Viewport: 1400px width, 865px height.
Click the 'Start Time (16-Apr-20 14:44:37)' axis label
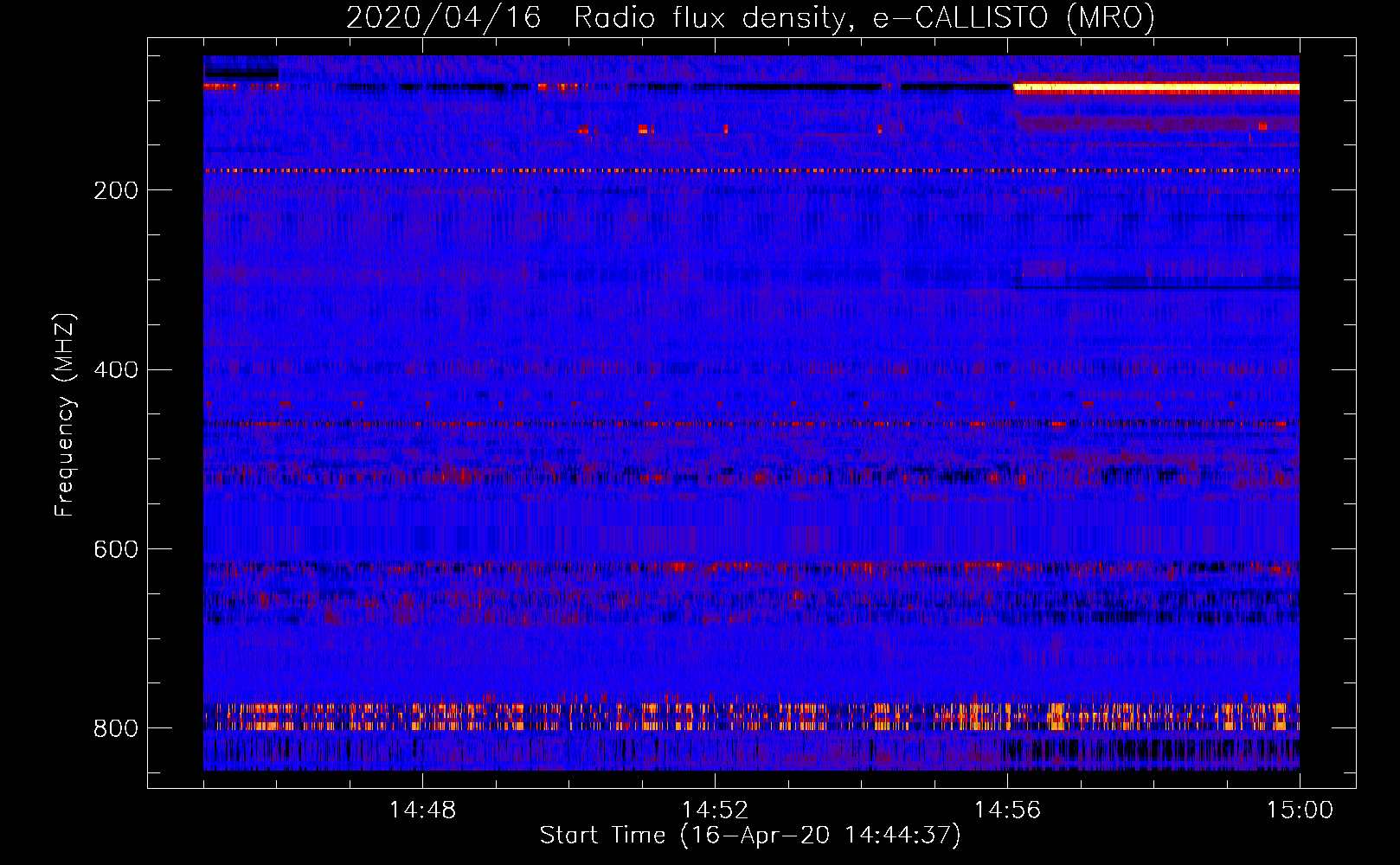coord(750,836)
